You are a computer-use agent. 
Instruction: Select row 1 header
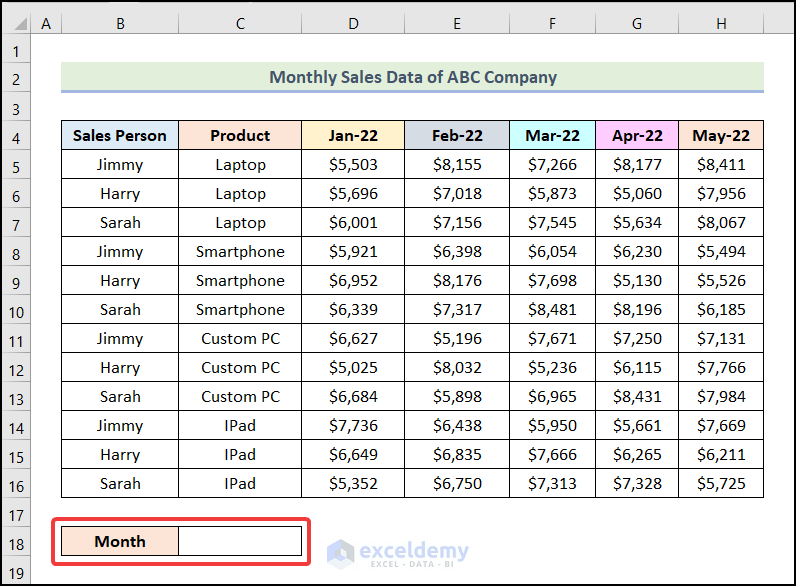[x=16, y=51]
